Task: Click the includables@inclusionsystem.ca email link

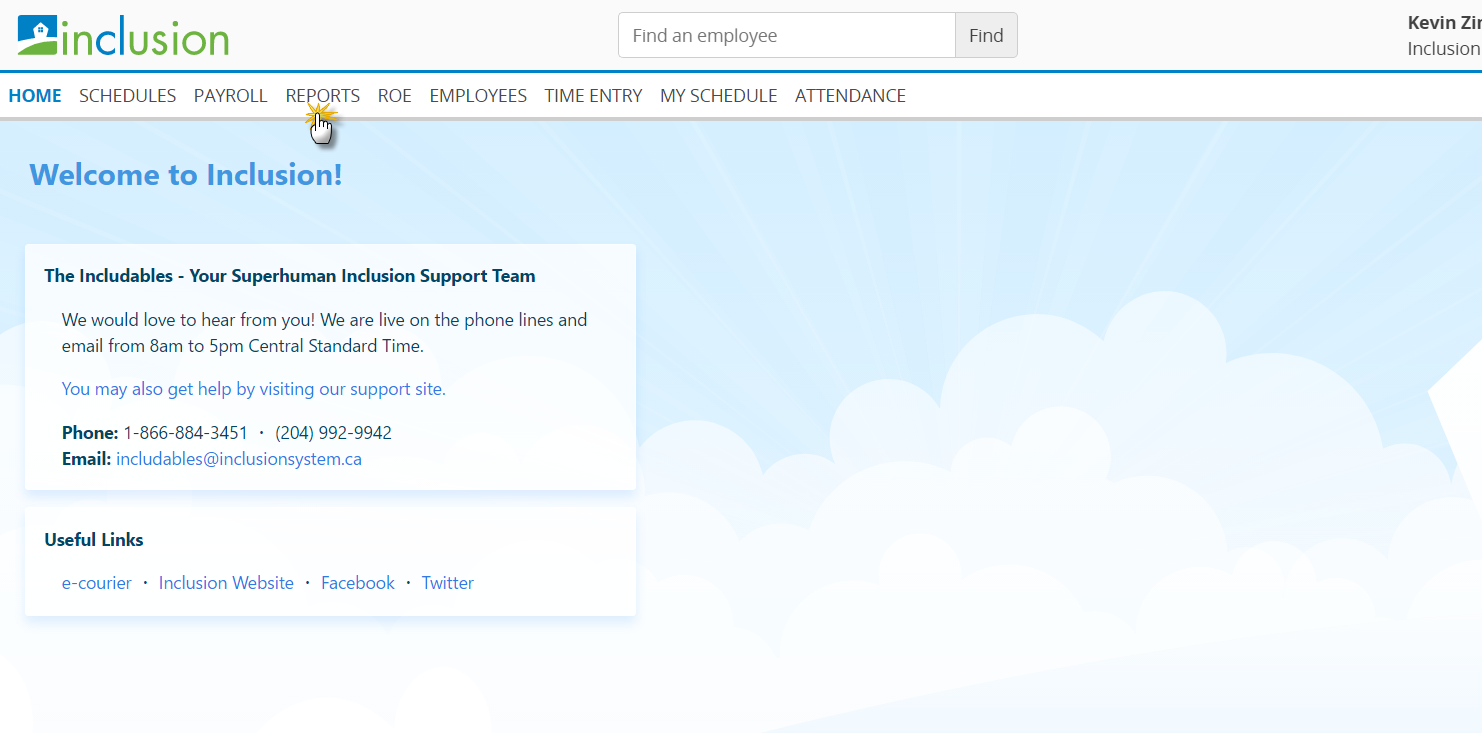Action: [x=239, y=459]
